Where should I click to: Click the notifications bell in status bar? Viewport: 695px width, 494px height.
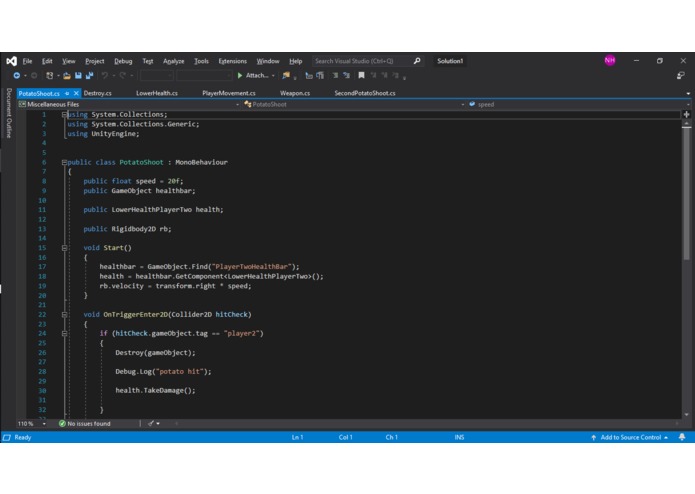[x=682, y=437]
